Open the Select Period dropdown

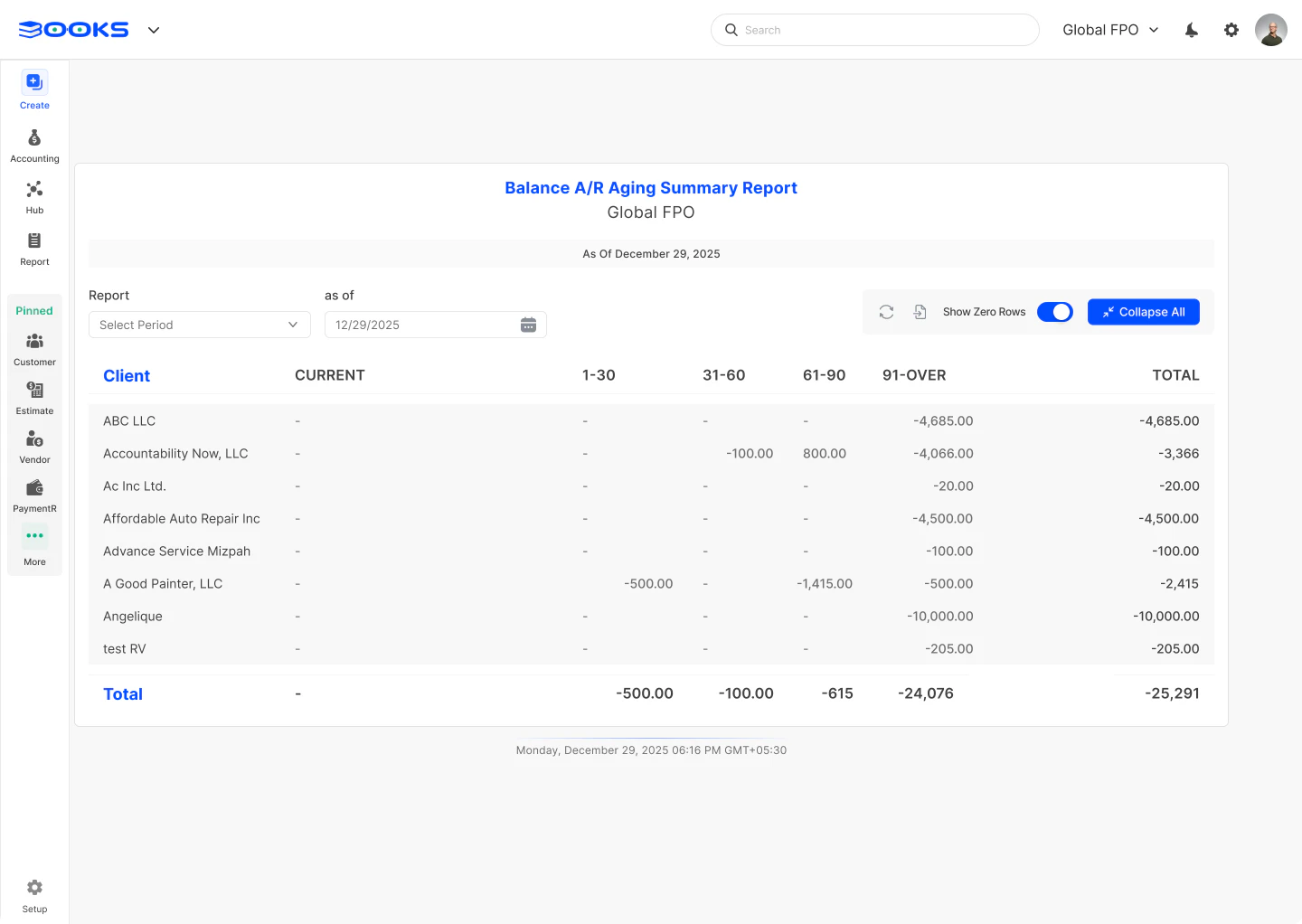point(200,325)
